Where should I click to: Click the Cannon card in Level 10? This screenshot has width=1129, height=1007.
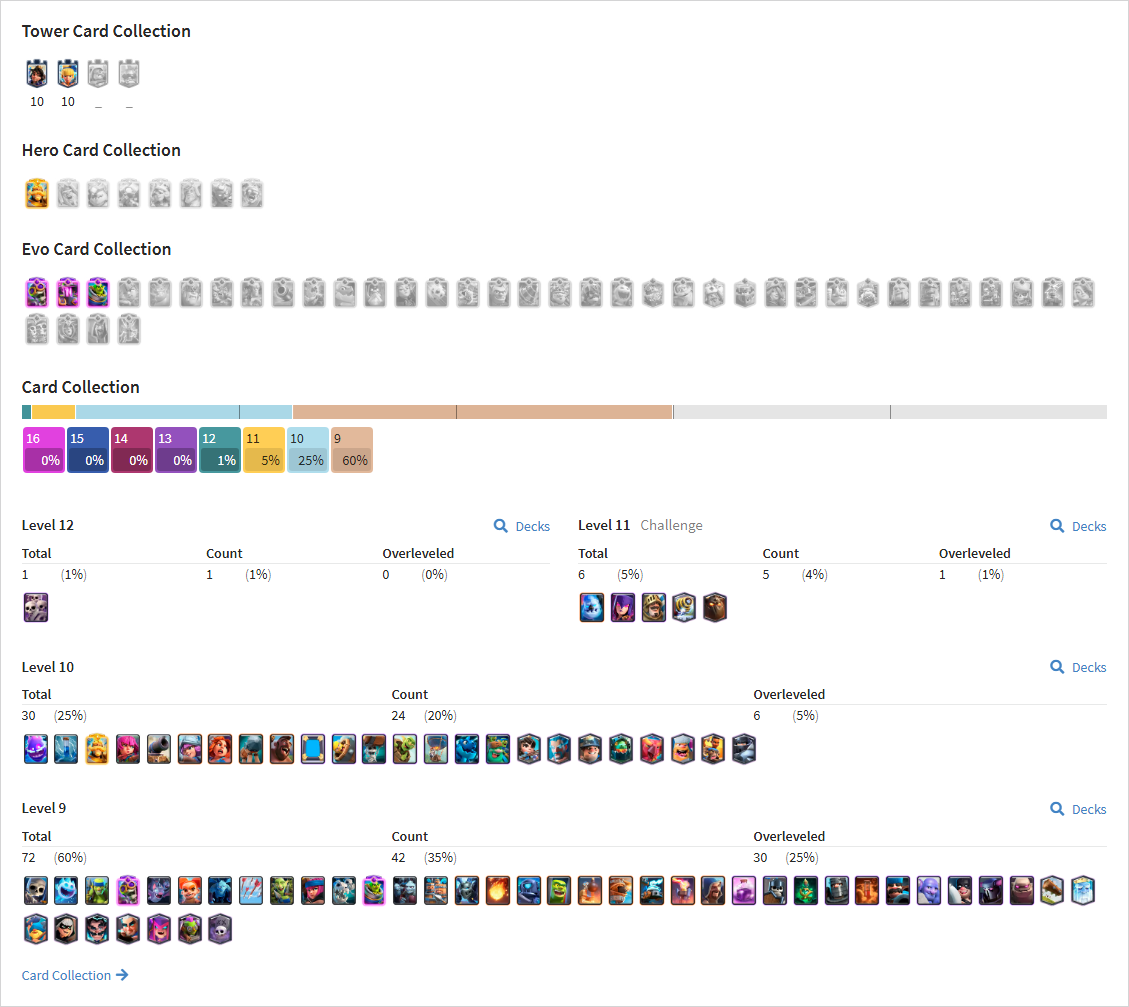(x=158, y=749)
